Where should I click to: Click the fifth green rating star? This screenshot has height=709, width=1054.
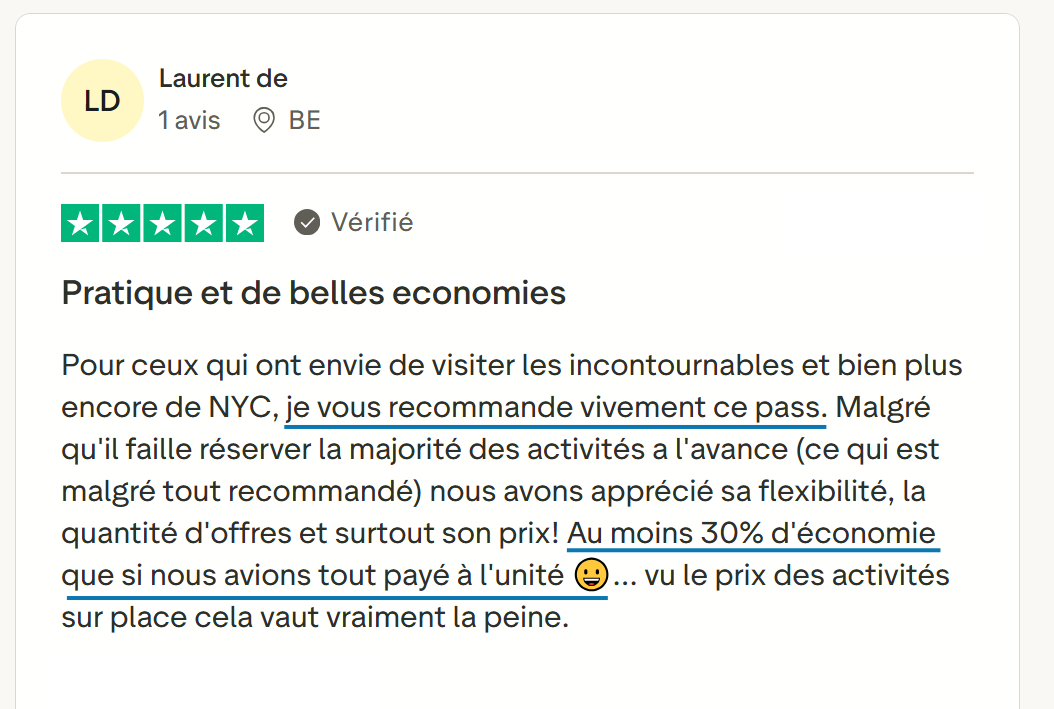pos(244,223)
